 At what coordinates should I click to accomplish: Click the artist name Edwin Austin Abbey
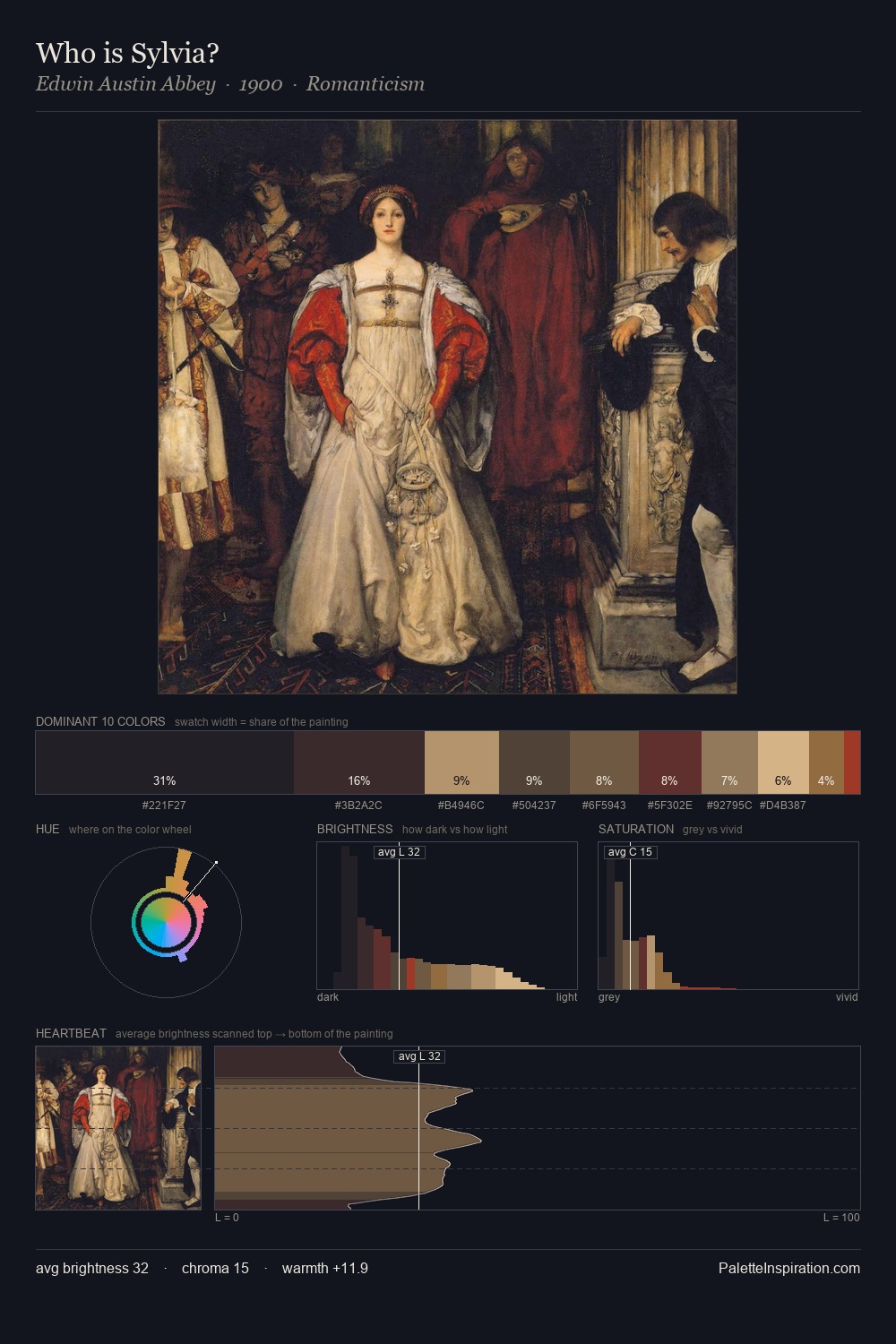tap(125, 84)
